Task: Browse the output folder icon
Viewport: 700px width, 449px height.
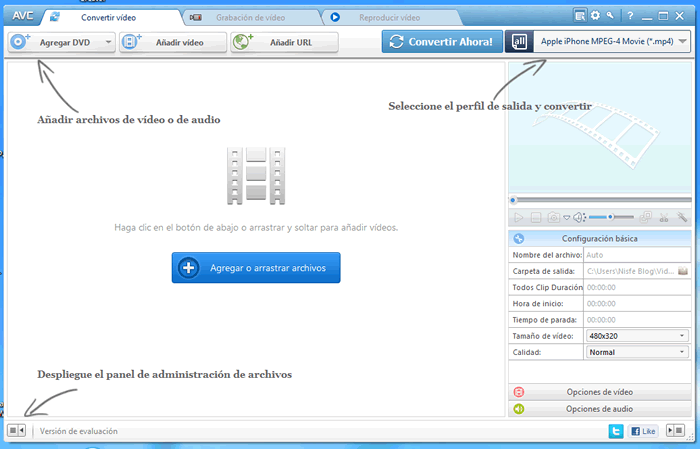Action: point(683,271)
